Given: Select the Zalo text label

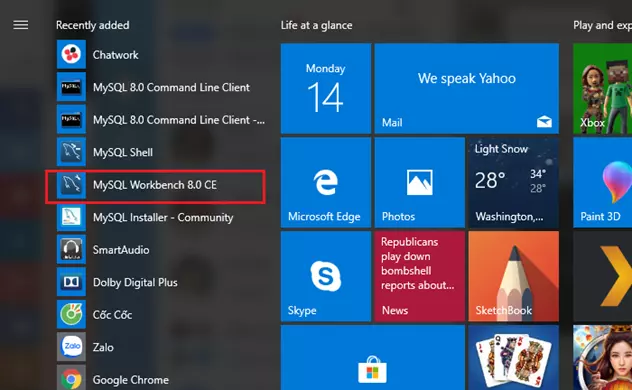Looking at the screenshot, I should pos(103,347).
